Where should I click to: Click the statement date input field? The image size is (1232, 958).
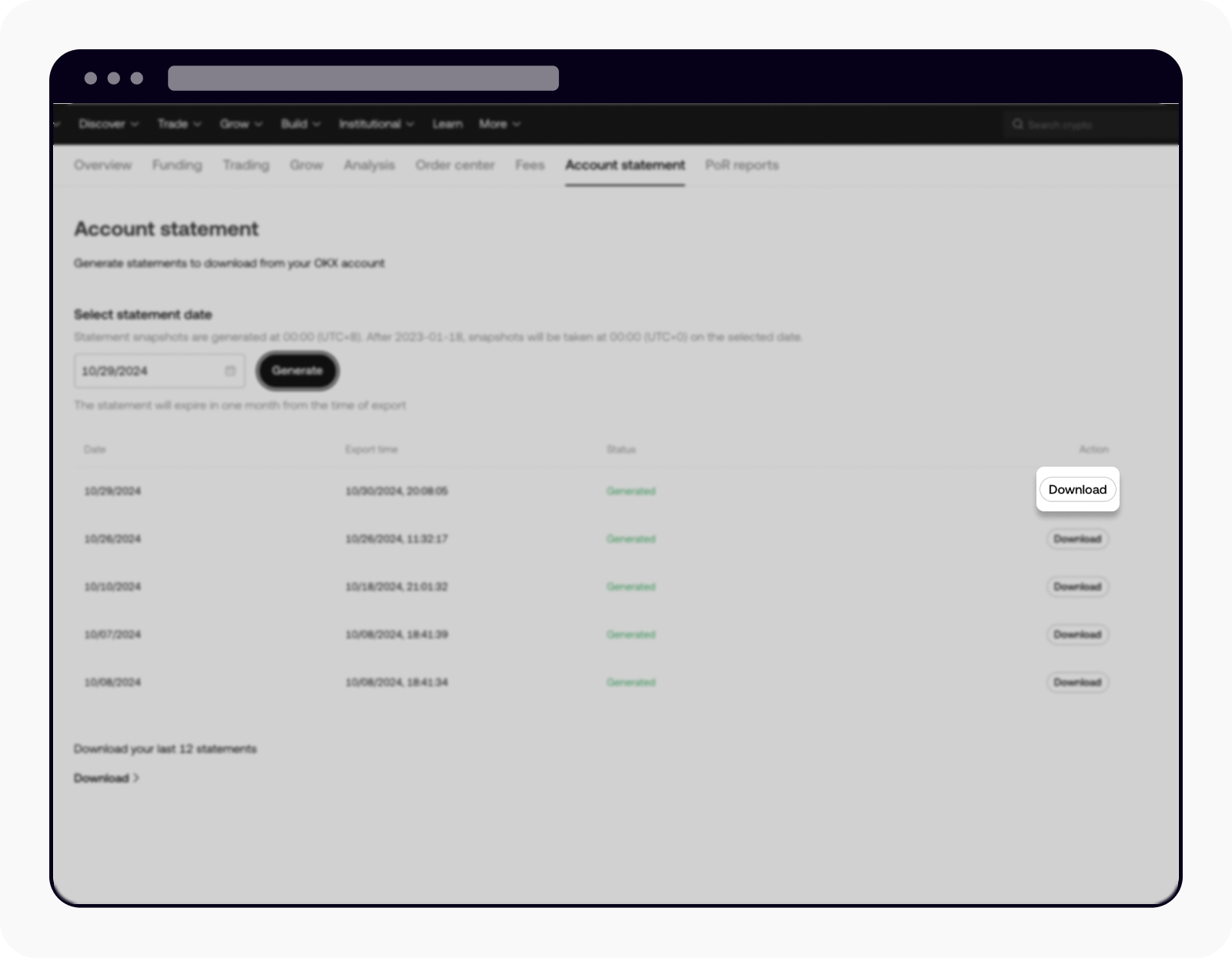pos(146,370)
